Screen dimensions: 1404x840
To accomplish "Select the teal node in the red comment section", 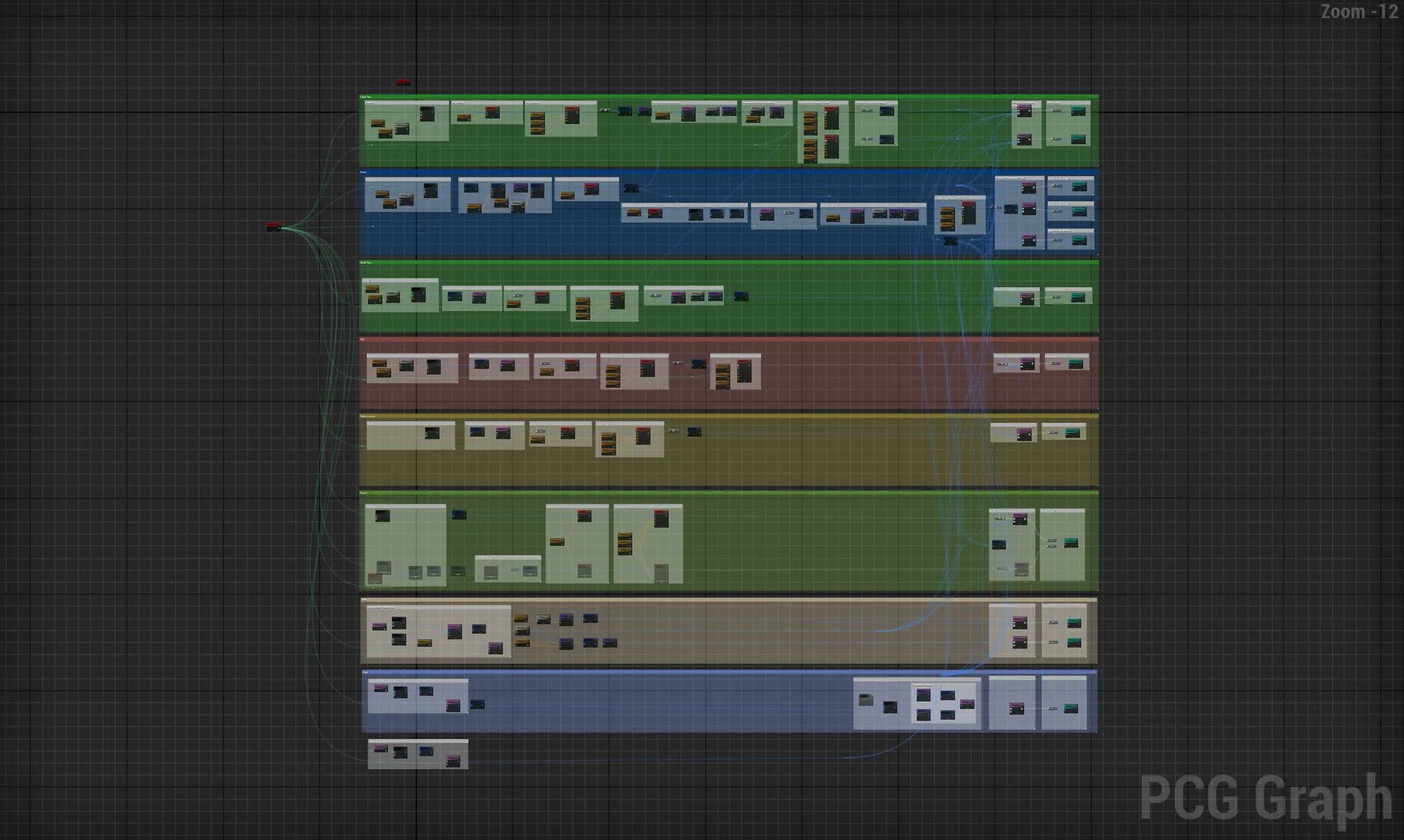I will tap(1076, 363).
